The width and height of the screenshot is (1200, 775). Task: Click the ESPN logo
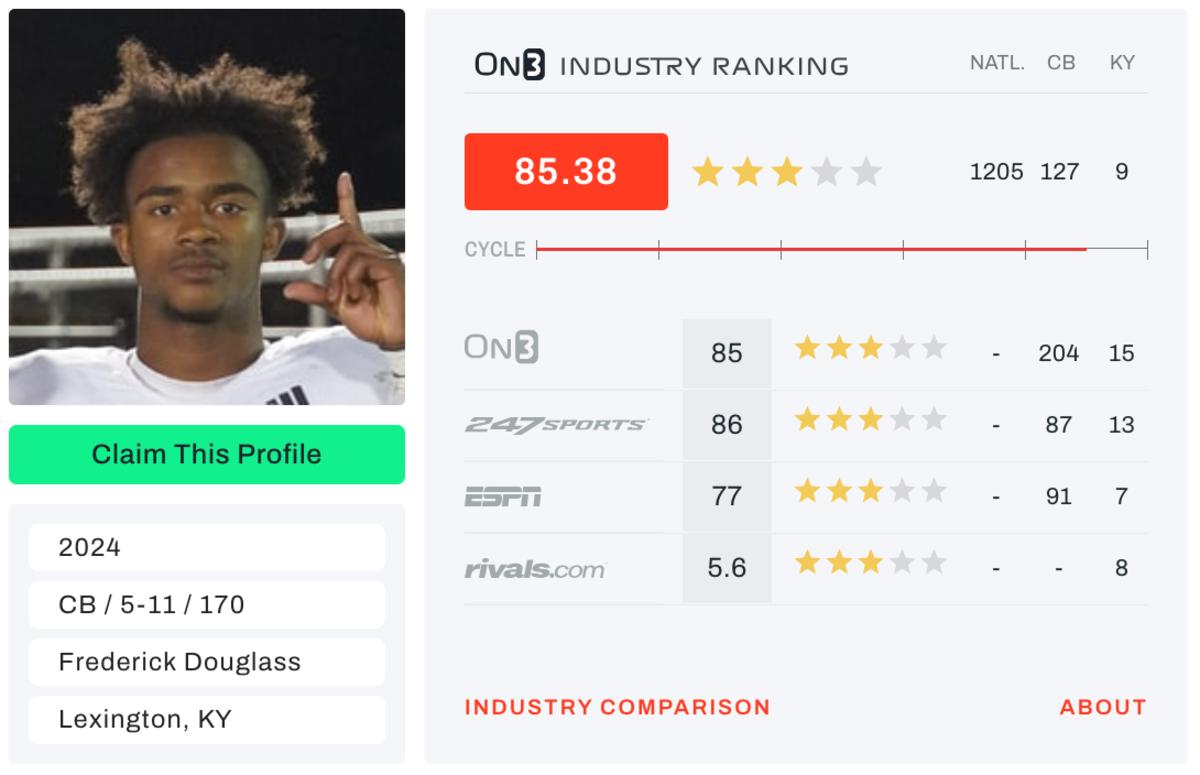coord(503,496)
